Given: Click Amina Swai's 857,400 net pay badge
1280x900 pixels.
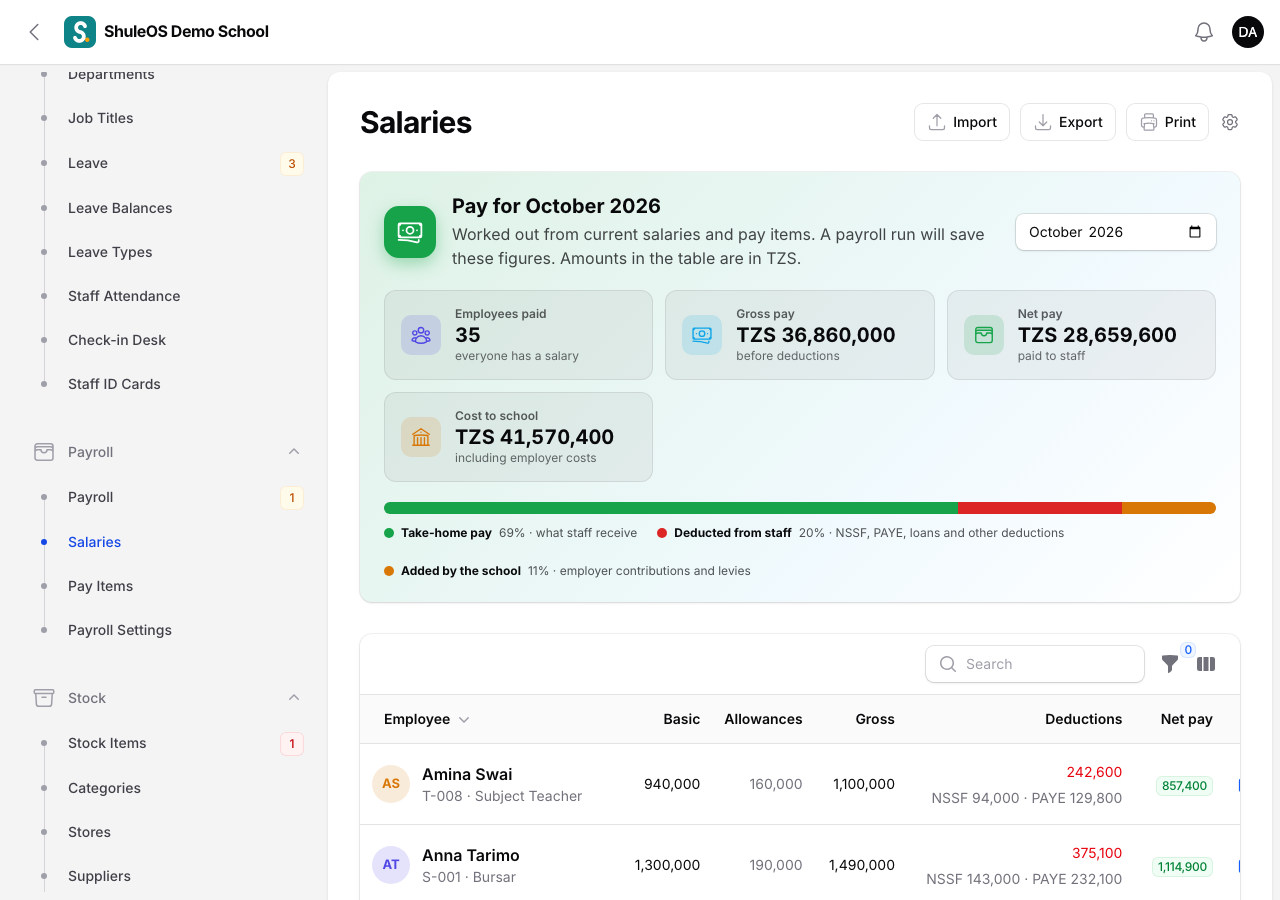Looking at the screenshot, I should pyautogui.click(x=1184, y=786).
